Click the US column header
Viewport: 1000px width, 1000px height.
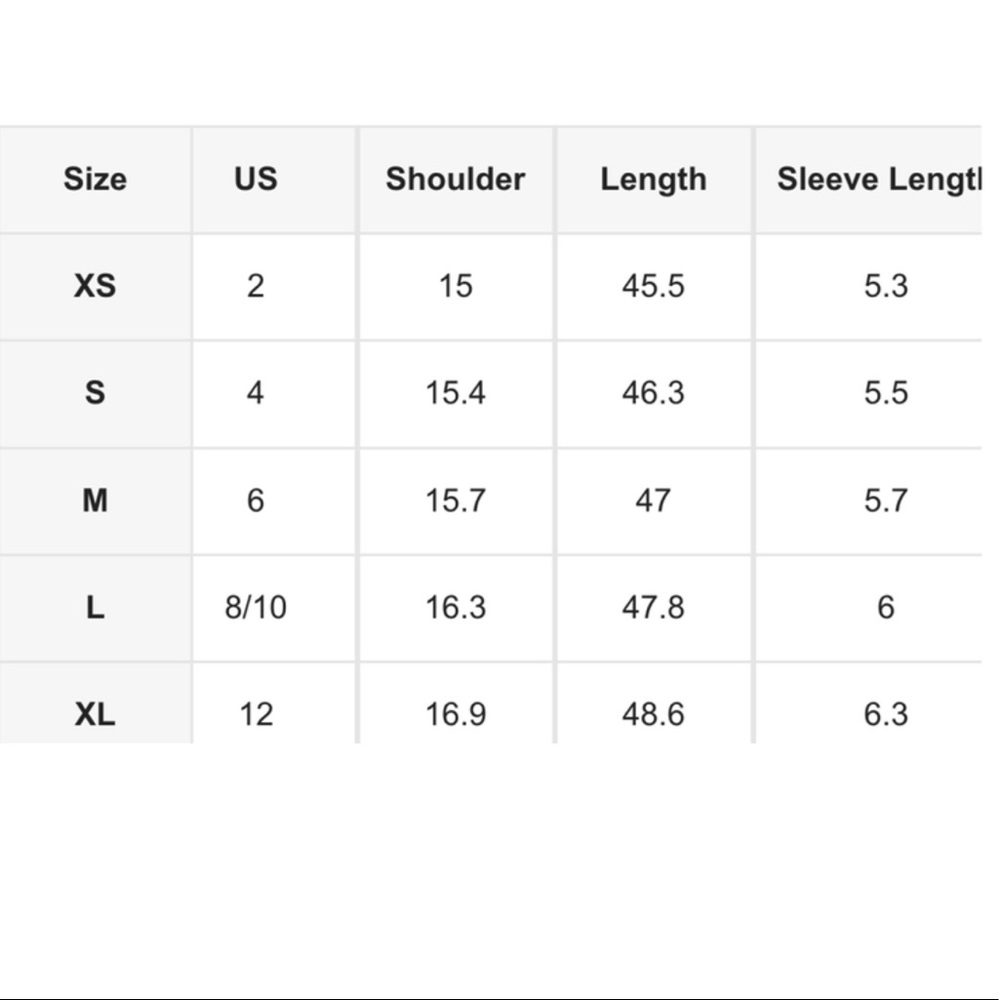coord(255,180)
